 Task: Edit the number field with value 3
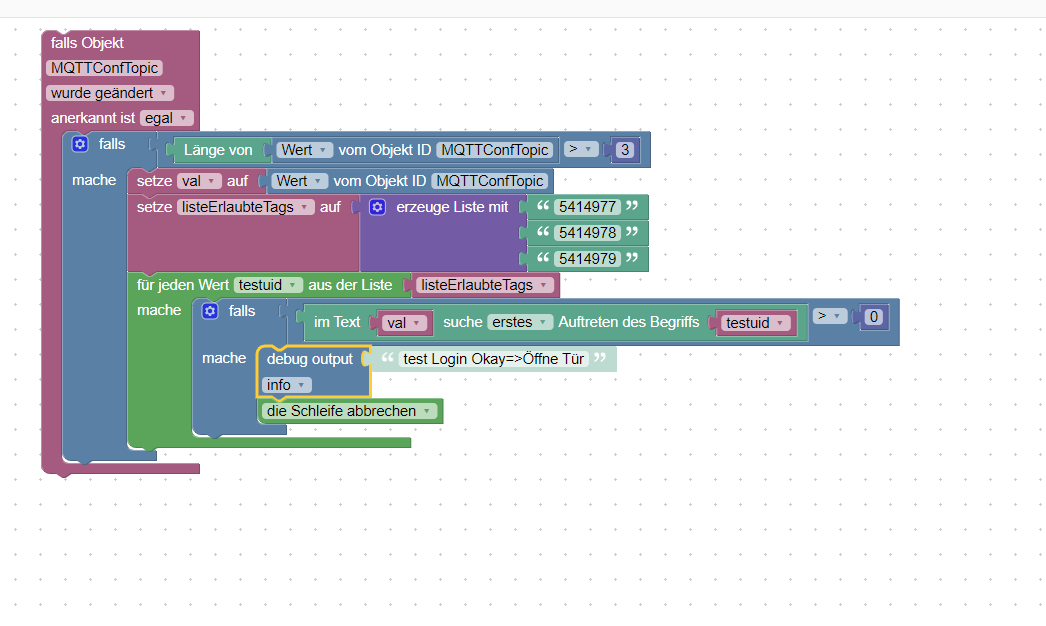[624, 150]
